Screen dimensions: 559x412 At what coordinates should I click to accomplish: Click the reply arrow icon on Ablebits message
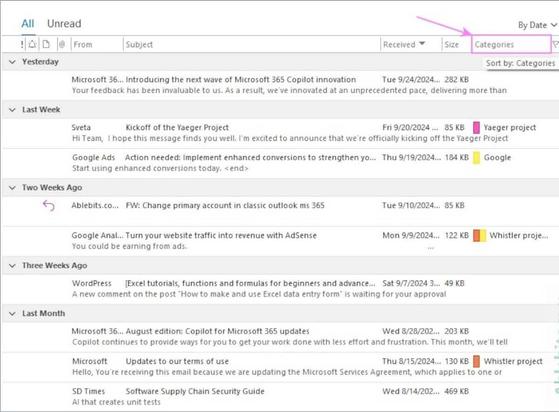point(49,206)
